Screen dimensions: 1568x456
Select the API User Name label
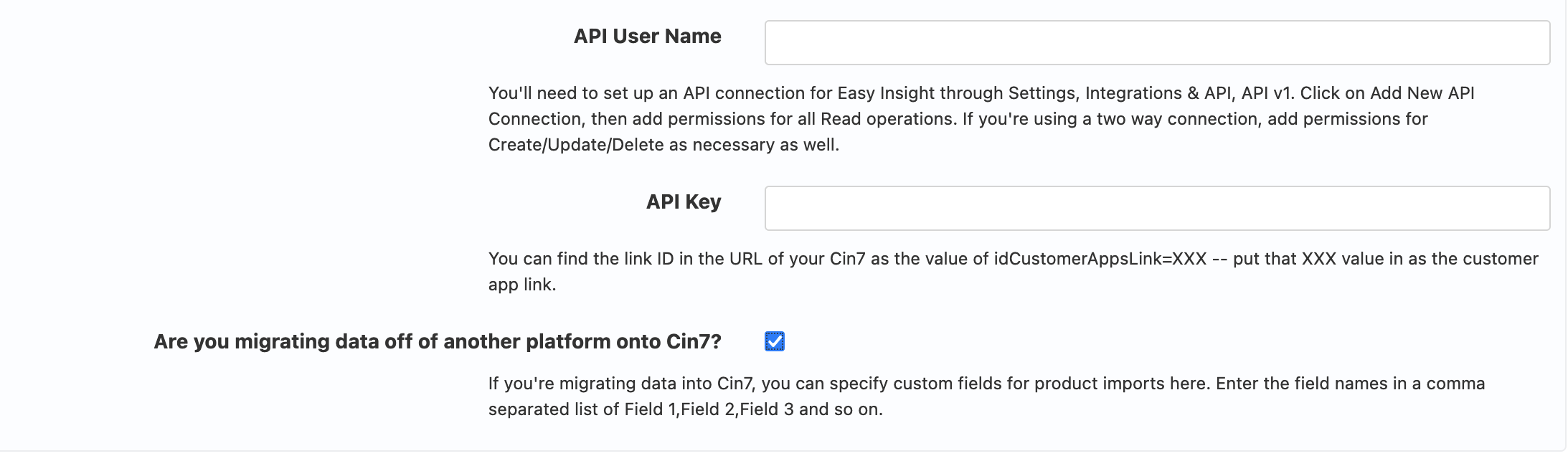pos(646,37)
